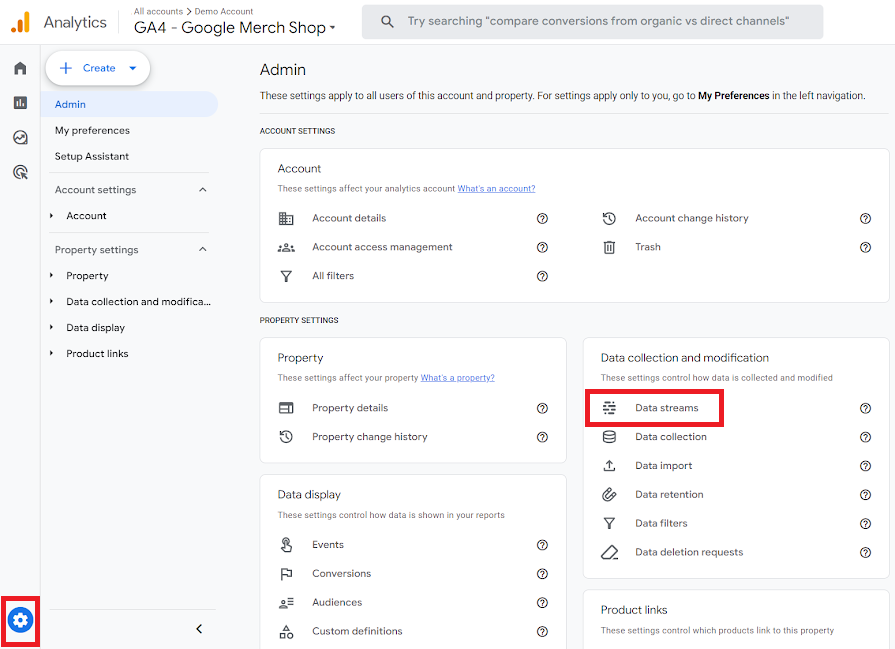Open Trash in Account settings
Image resolution: width=895 pixels, height=649 pixels.
[x=648, y=247]
